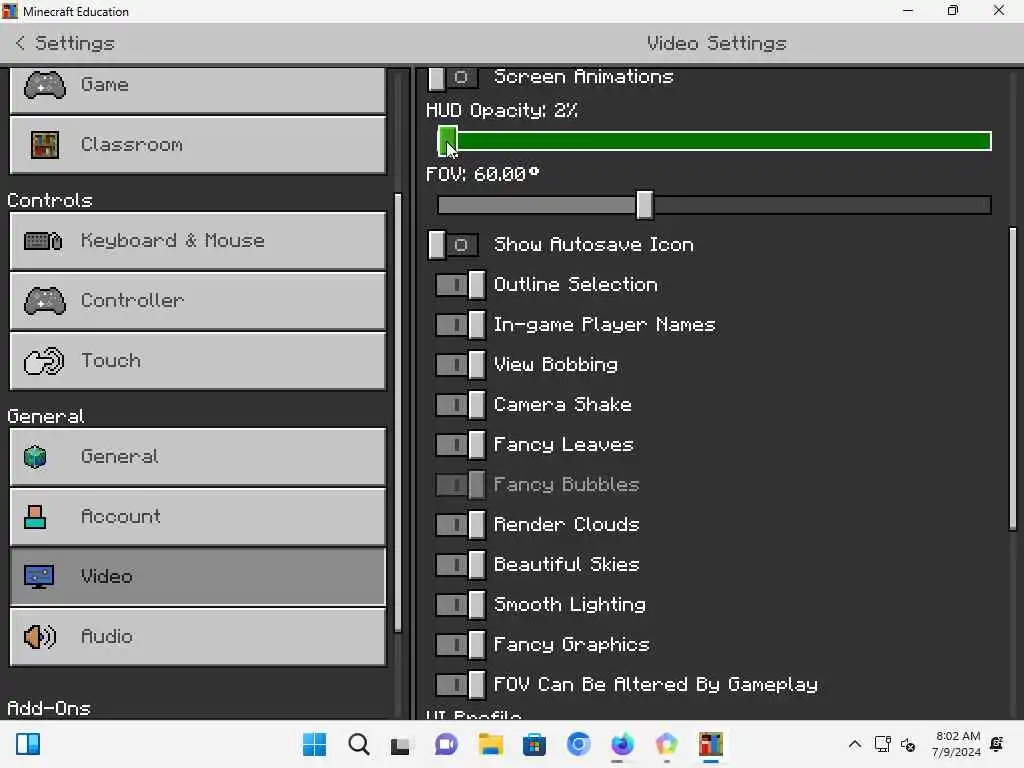1024x768 pixels.
Task: Click the FOV slider handle
Action: point(645,205)
